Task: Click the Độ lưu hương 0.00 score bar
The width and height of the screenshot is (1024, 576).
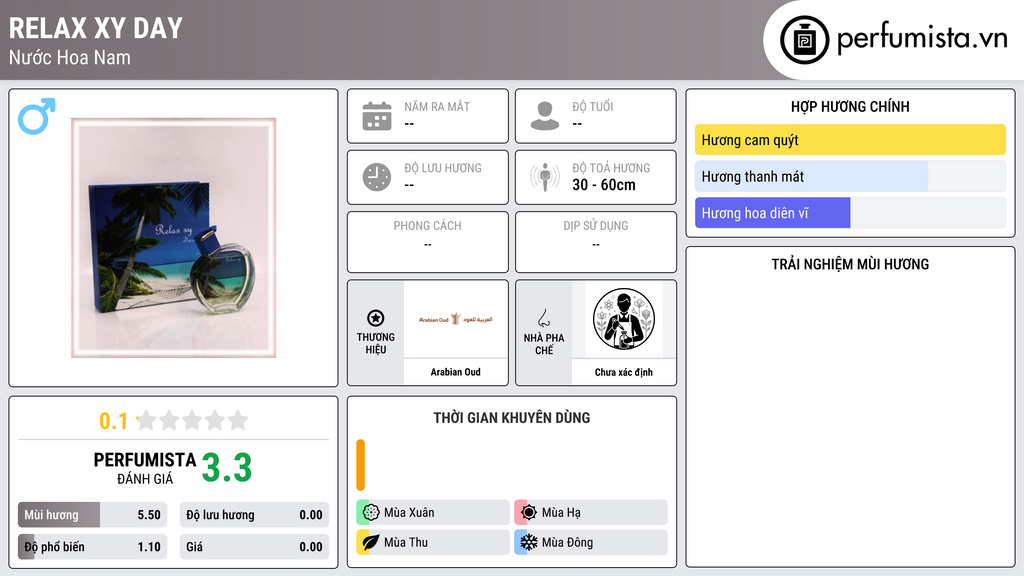Action: coord(254,515)
